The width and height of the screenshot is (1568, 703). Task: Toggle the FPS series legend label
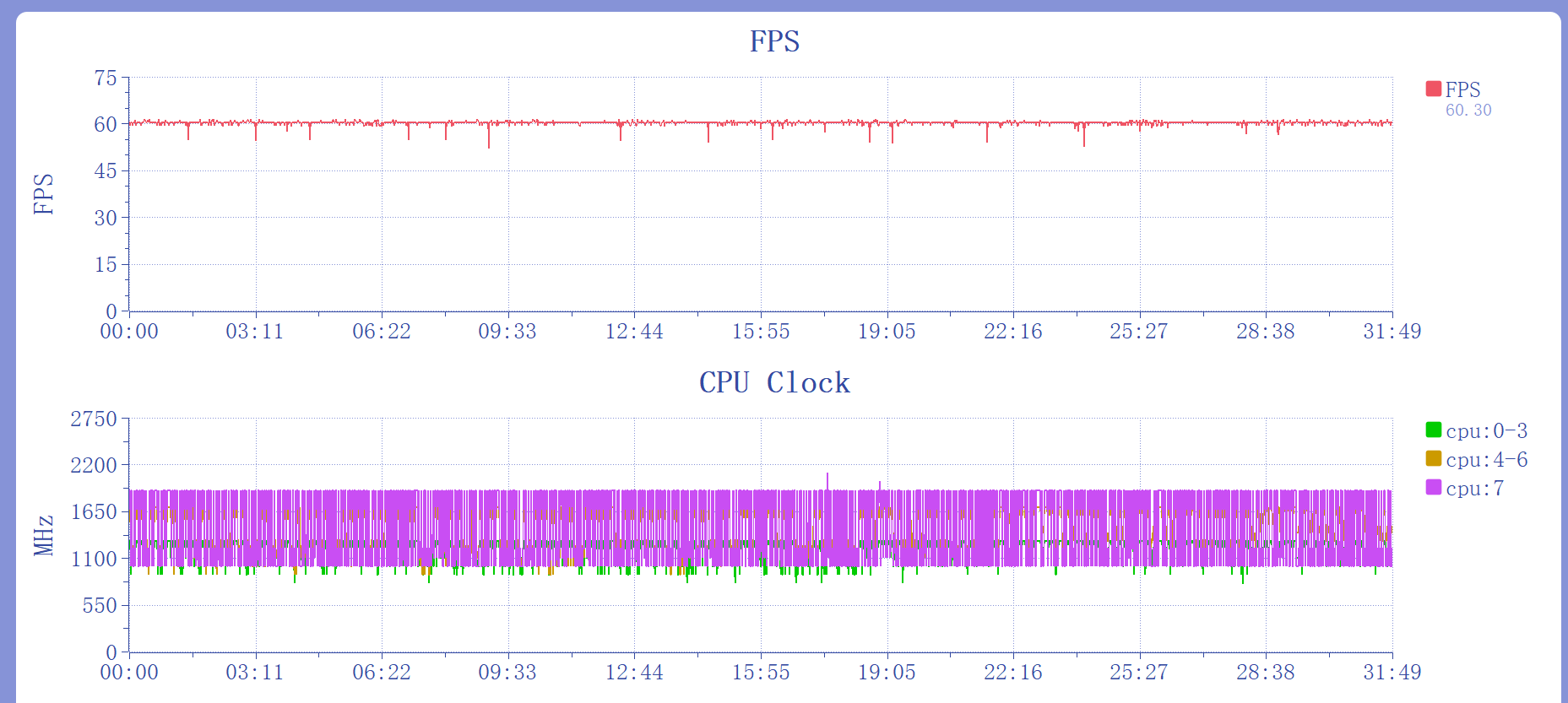[1462, 89]
